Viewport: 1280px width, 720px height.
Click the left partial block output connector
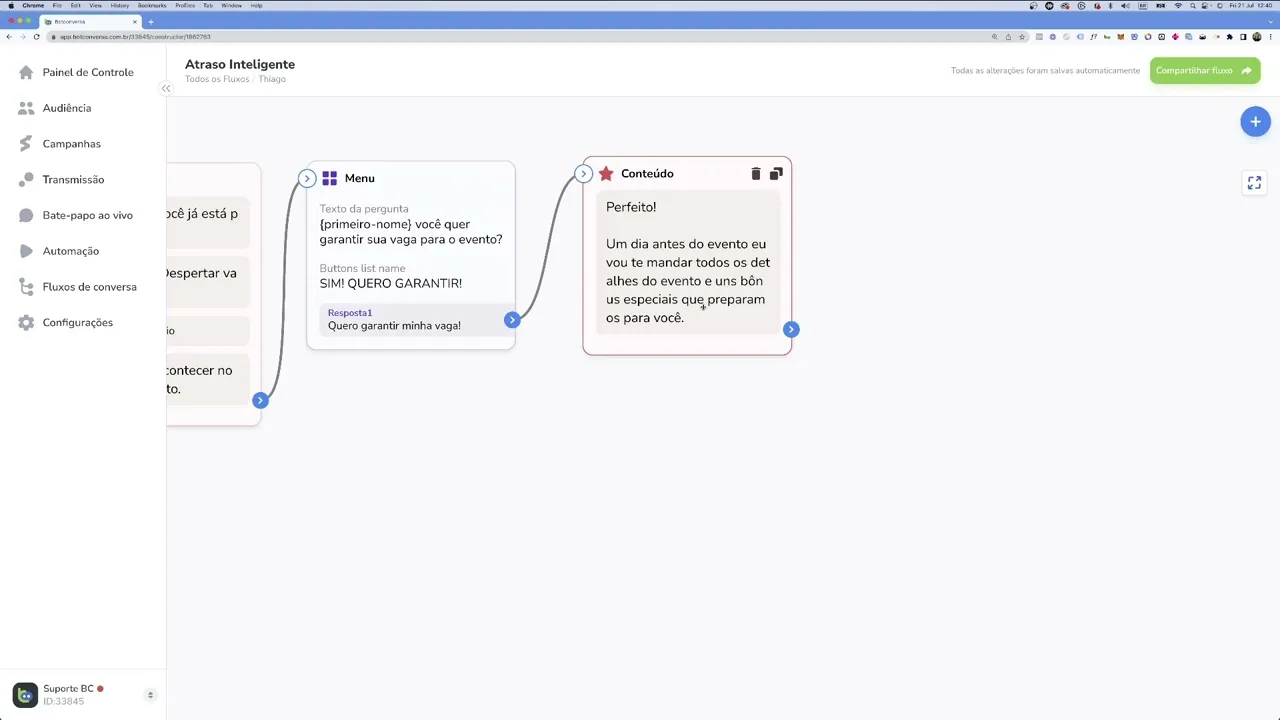[260, 400]
